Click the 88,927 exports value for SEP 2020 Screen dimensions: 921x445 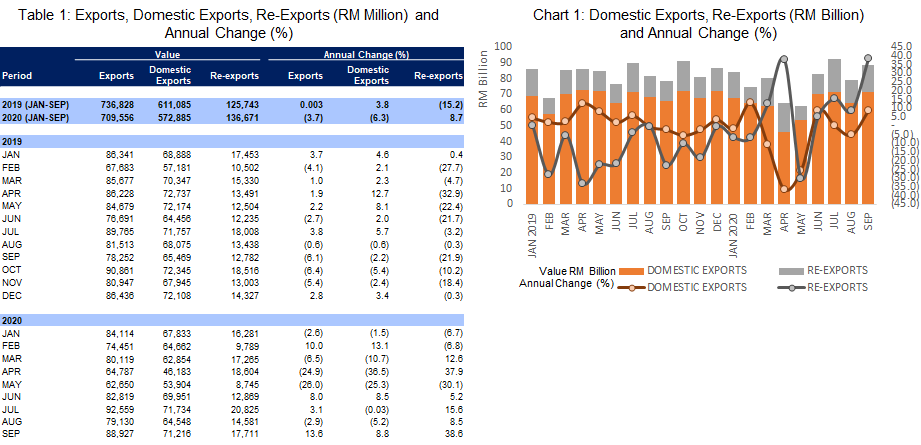pyautogui.click(x=119, y=437)
